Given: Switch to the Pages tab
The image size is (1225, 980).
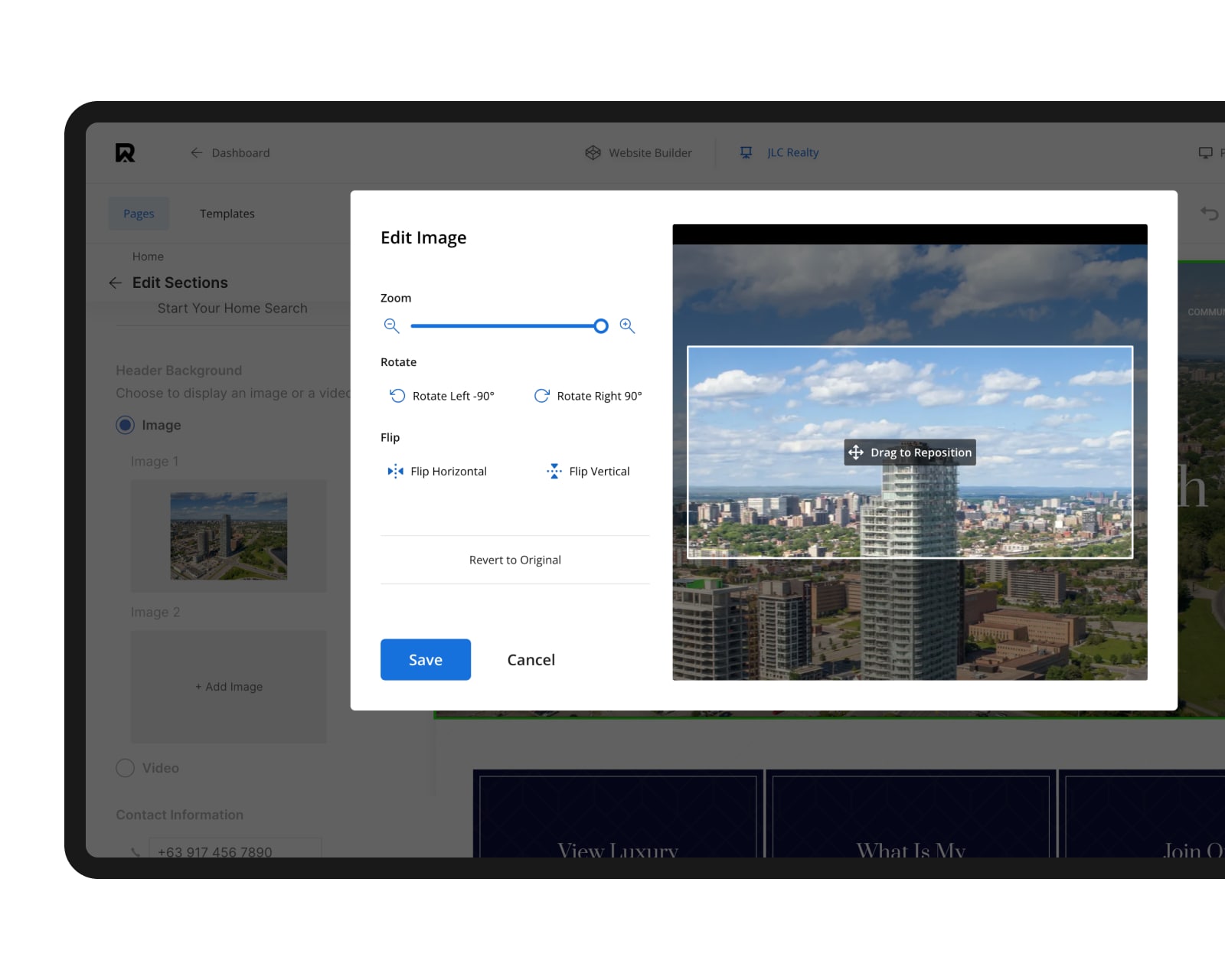Looking at the screenshot, I should point(139,214).
